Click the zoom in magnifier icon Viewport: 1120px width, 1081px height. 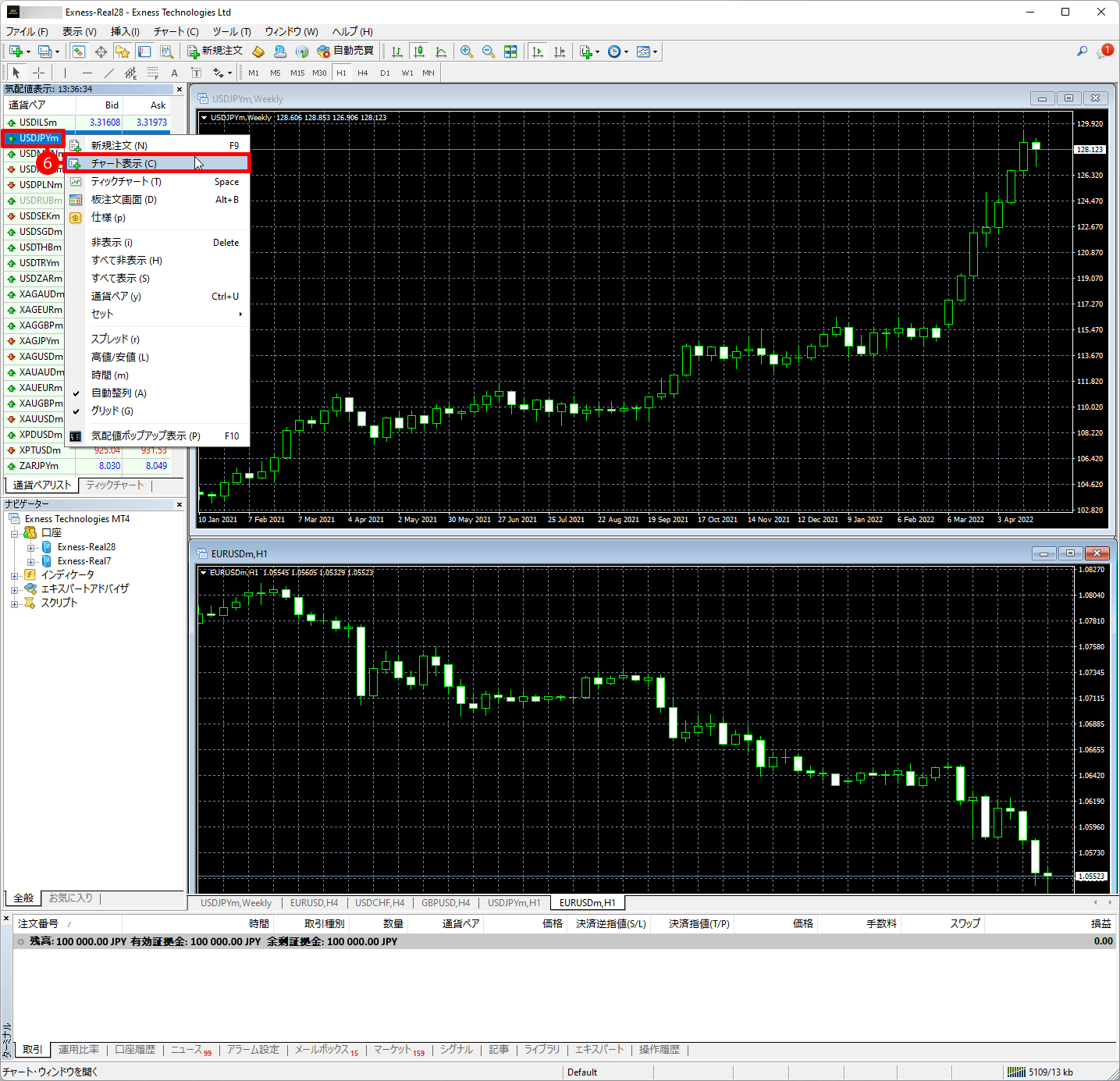(467, 52)
